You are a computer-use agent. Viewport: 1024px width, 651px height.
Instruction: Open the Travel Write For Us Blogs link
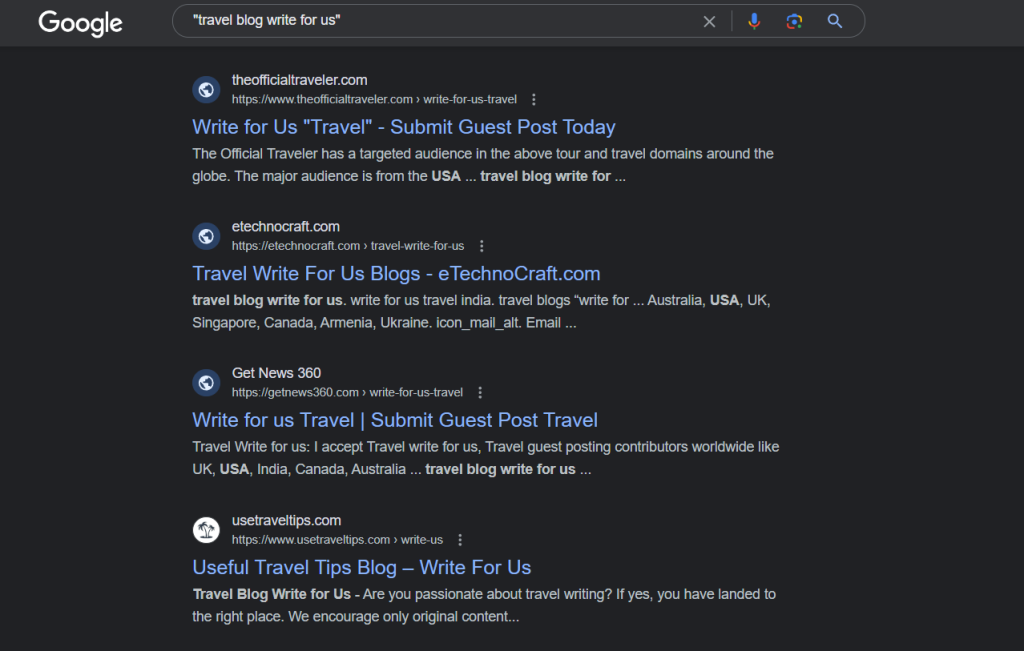396,273
